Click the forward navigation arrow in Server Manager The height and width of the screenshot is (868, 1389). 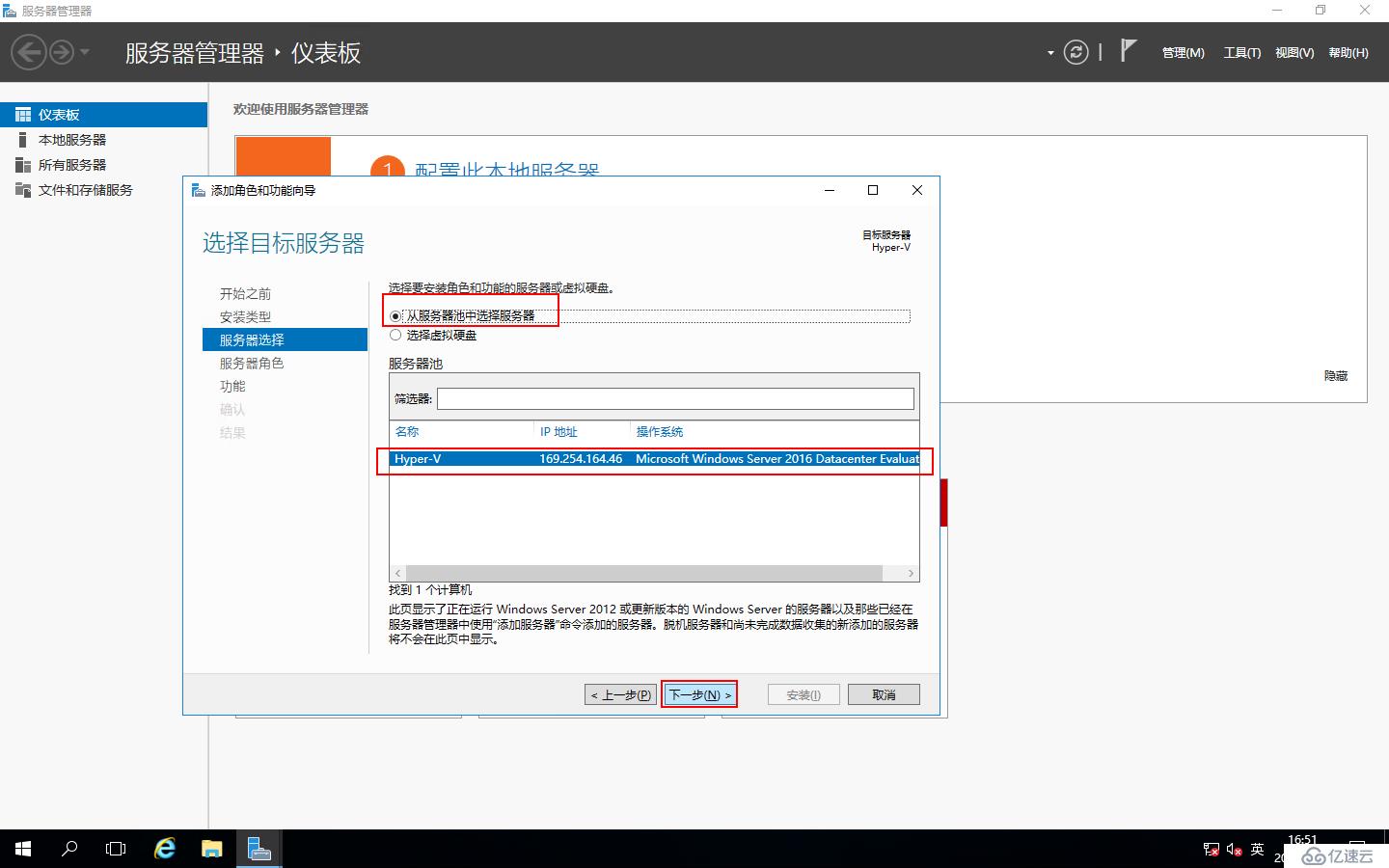(62, 52)
